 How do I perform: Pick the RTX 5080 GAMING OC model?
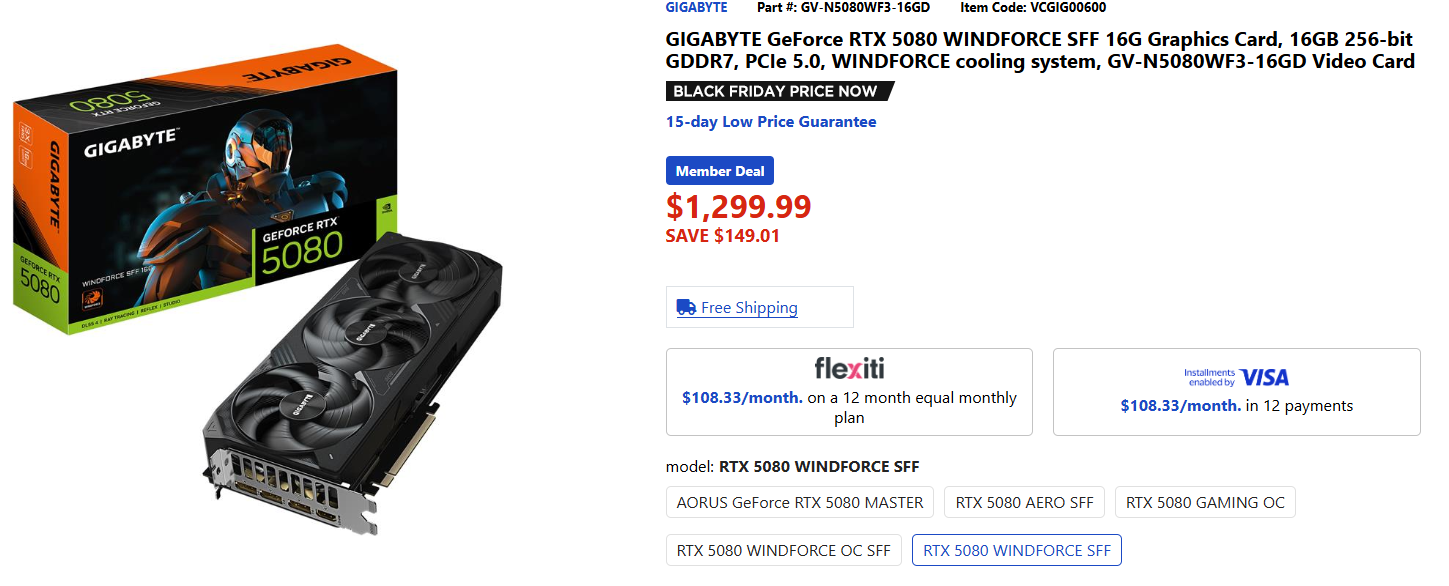pos(1205,502)
